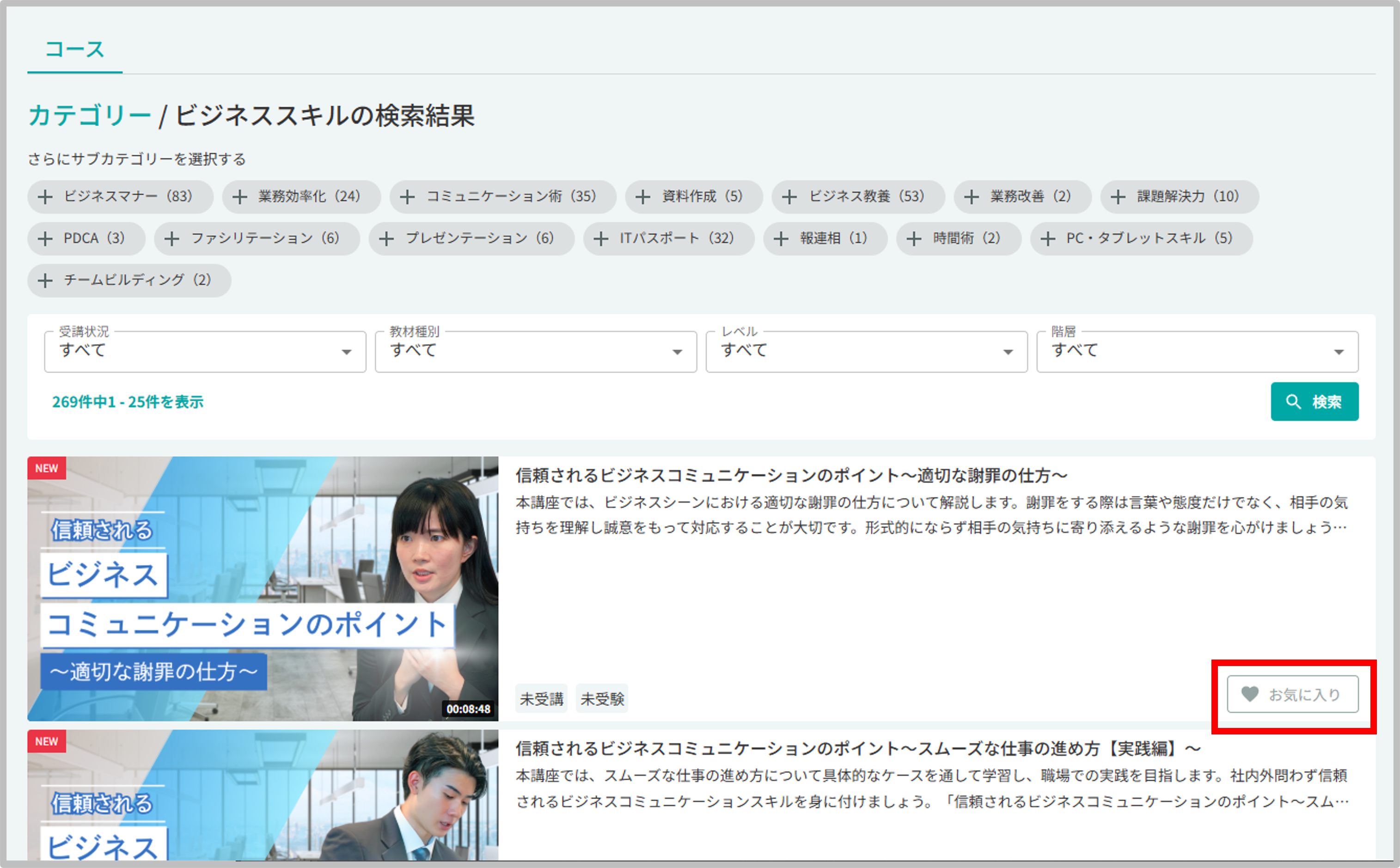Click the 00:08:48 duration label
Viewport: 1400px width, 868px height.
[468, 709]
